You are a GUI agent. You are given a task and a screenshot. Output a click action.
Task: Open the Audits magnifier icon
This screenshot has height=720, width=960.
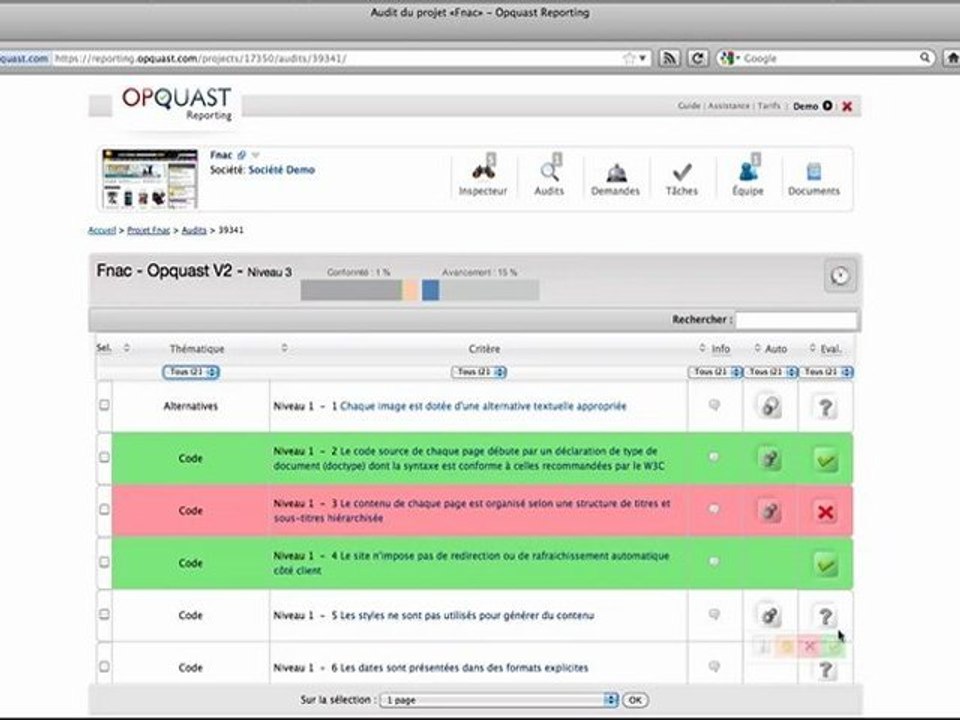[x=549, y=171]
